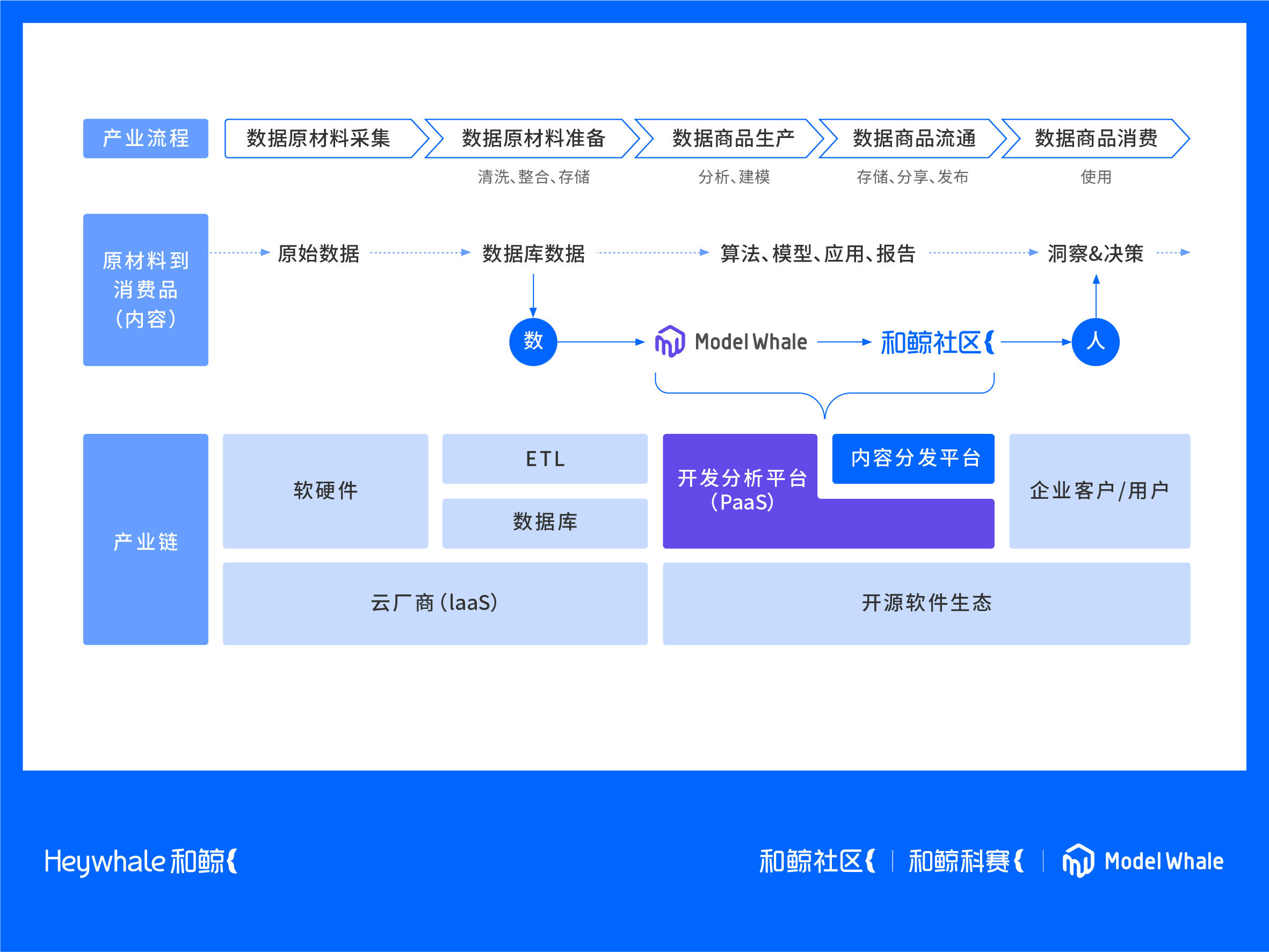Click the 开发分析平台 (PaaS) purple block

742,491
